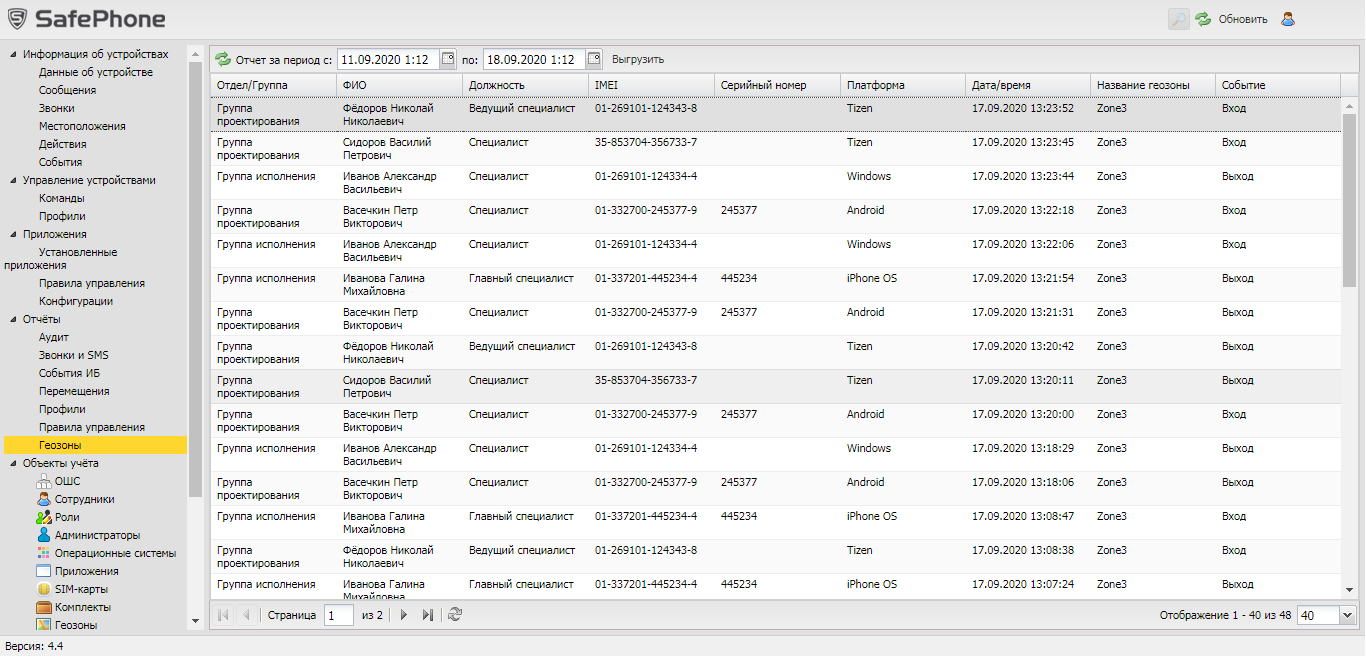Image resolution: width=1366 pixels, height=657 pixels.
Task: Collapse Управление устройствами section
Action: pos(13,180)
